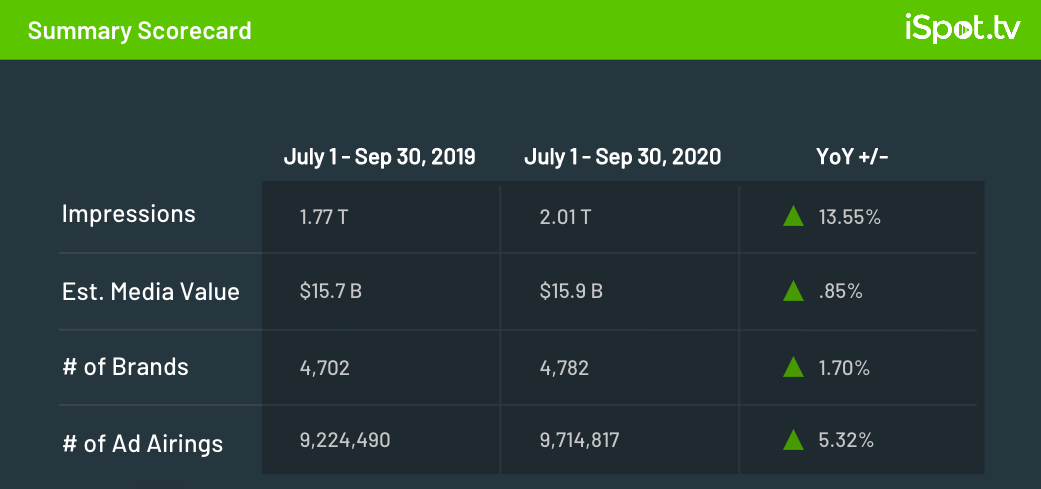The image size is (1041, 489).
Task: Click the green triangle beside .85%
Action: tap(793, 291)
